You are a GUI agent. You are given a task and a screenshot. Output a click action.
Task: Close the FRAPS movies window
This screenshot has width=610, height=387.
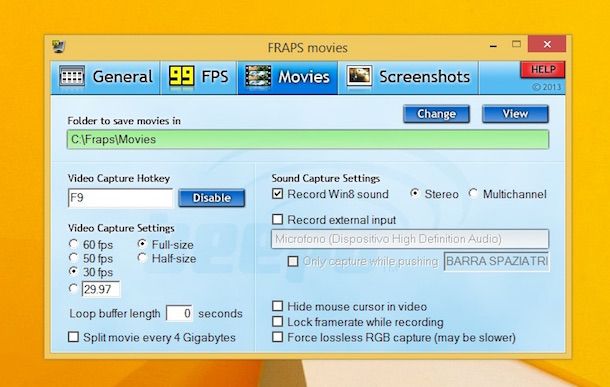click(547, 44)
